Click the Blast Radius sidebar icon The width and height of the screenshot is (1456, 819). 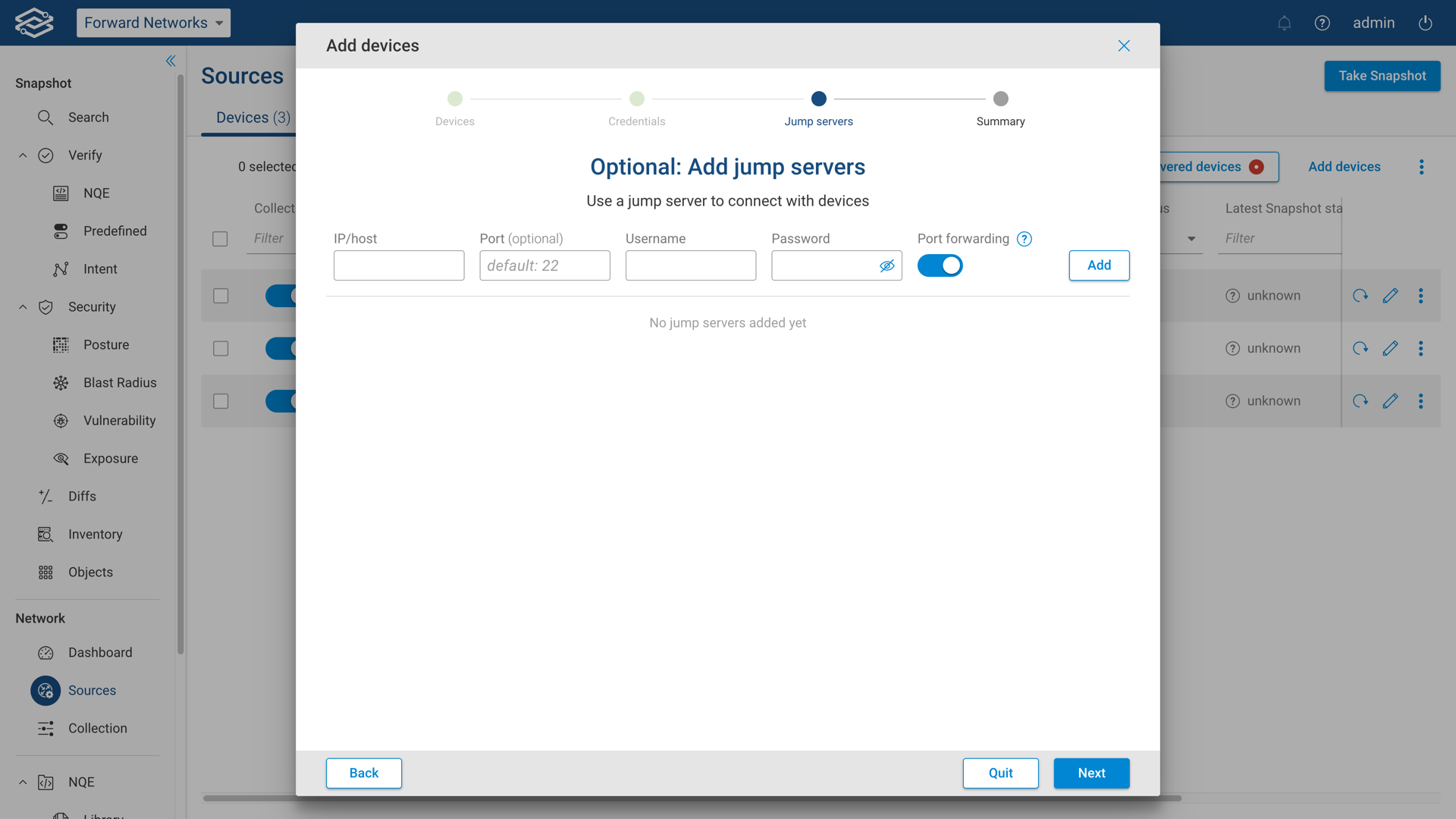(61, 383)
